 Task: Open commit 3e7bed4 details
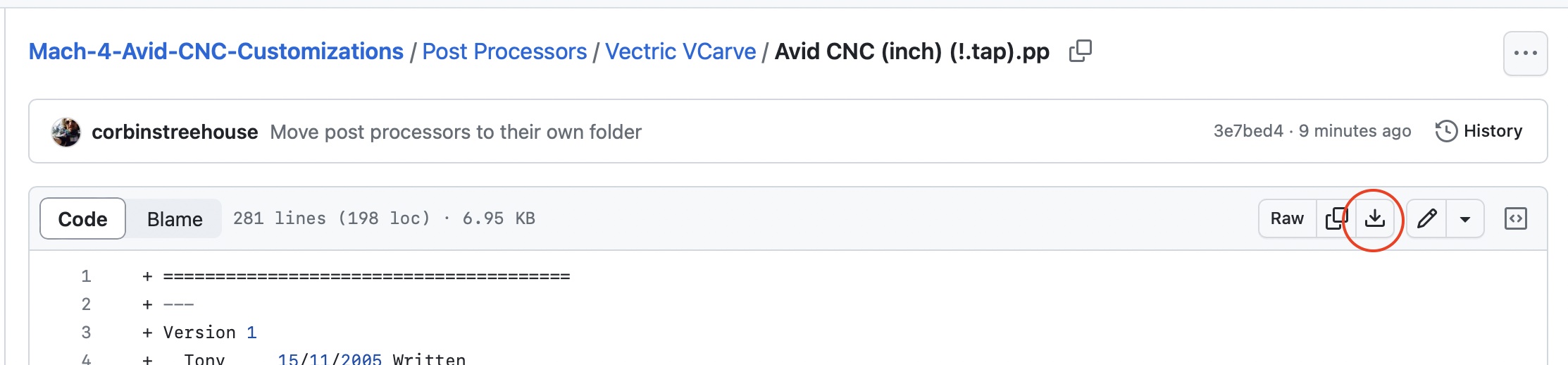tap(1248, 131)
